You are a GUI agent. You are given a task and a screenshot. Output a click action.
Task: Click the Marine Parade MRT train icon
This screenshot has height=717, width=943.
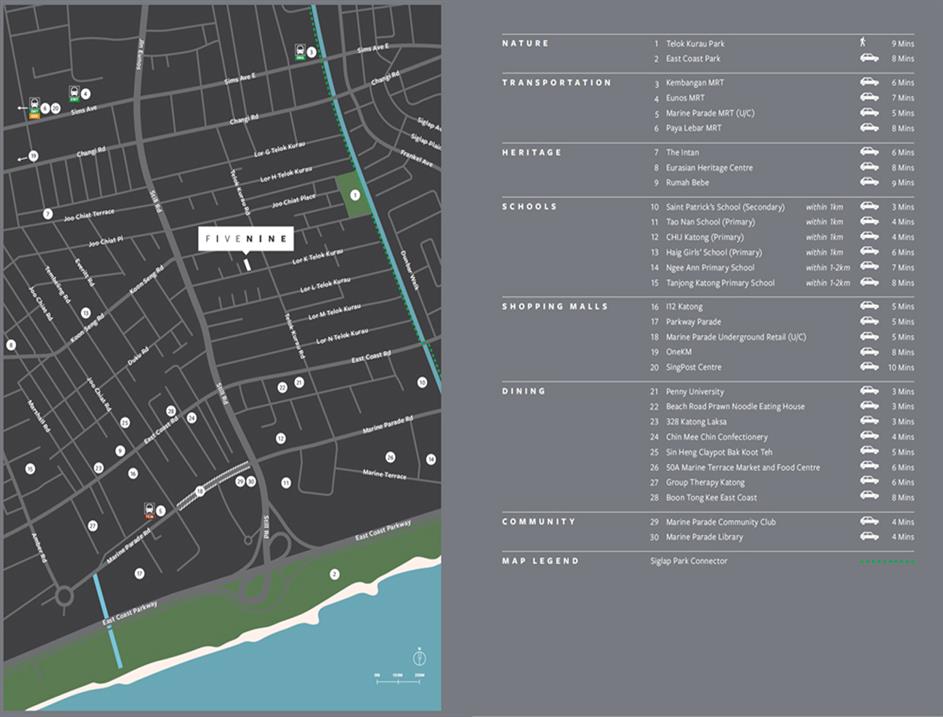coord(149,510)
